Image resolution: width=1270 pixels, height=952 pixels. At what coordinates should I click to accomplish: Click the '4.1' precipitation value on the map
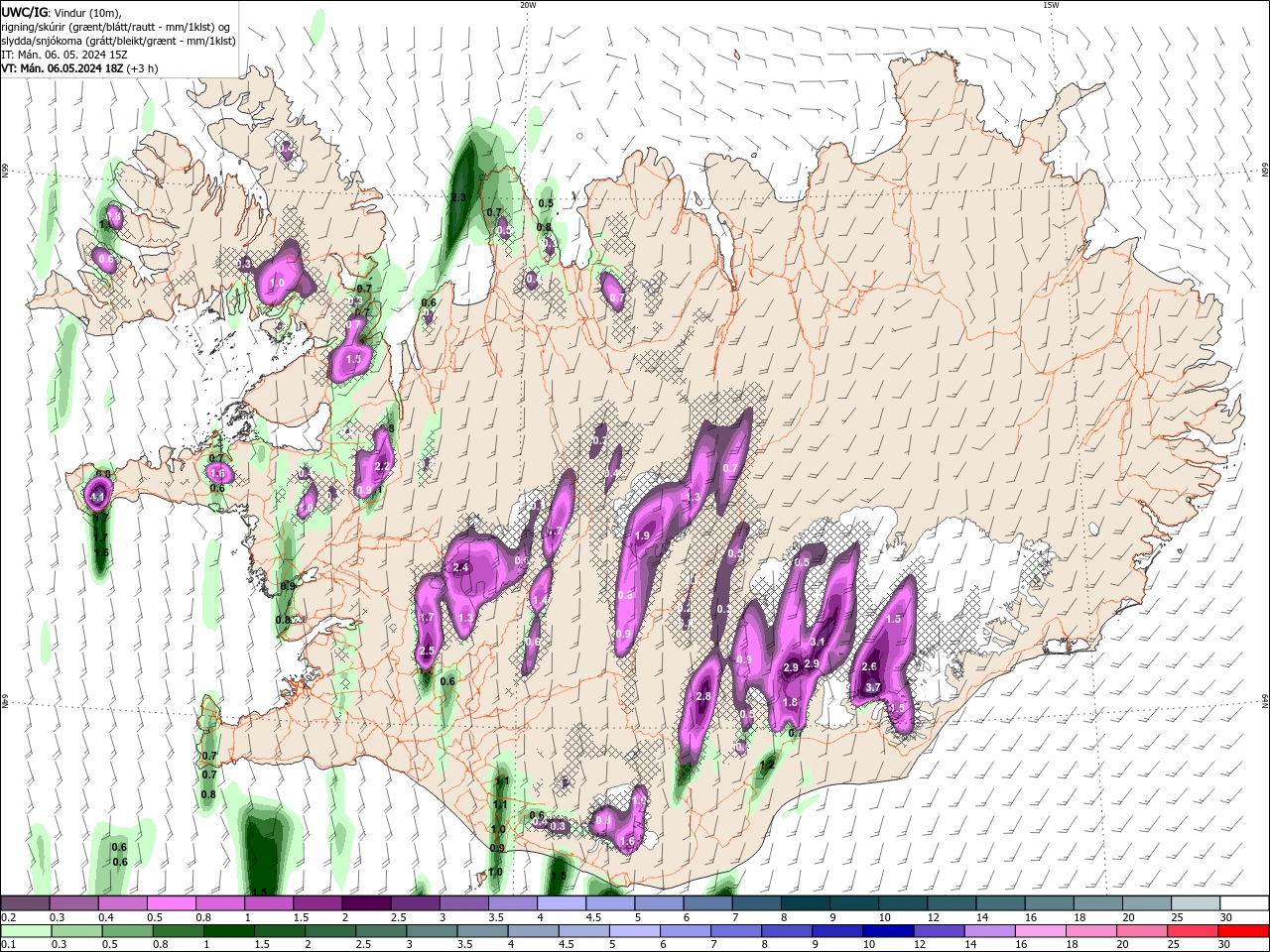click(97, 496)
